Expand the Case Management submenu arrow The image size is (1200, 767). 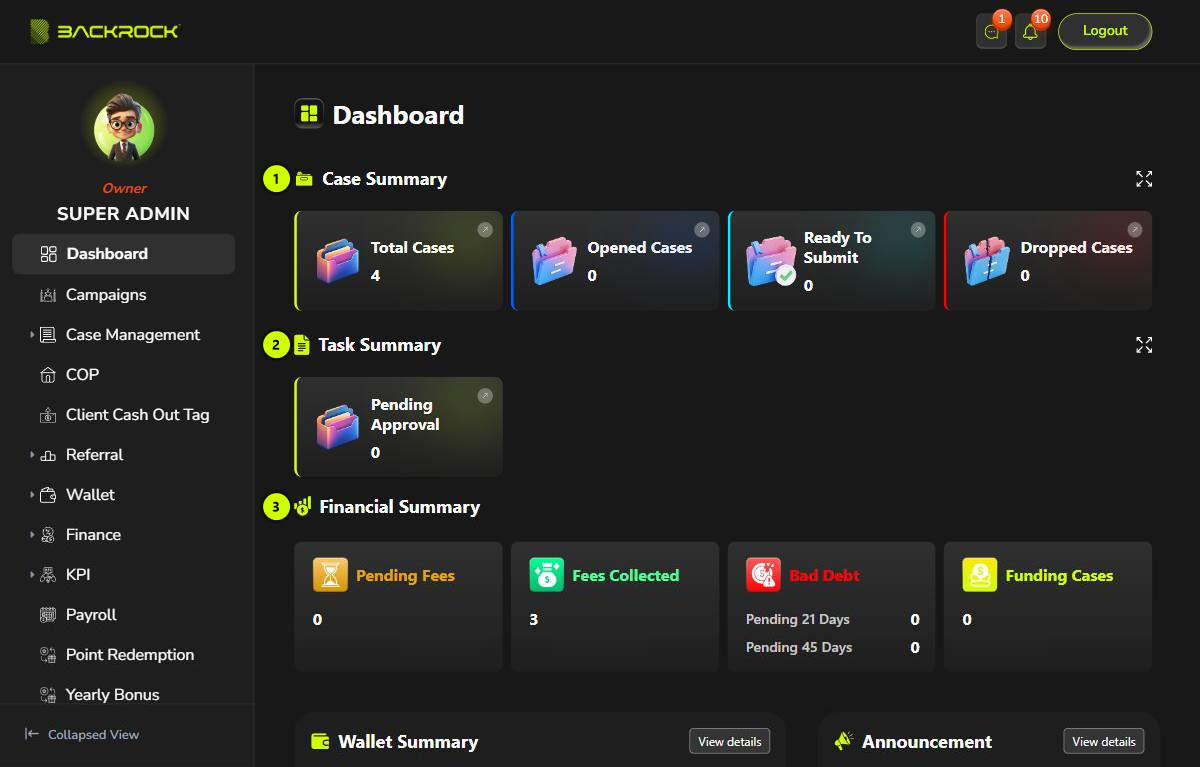click(x=32, y=335)
